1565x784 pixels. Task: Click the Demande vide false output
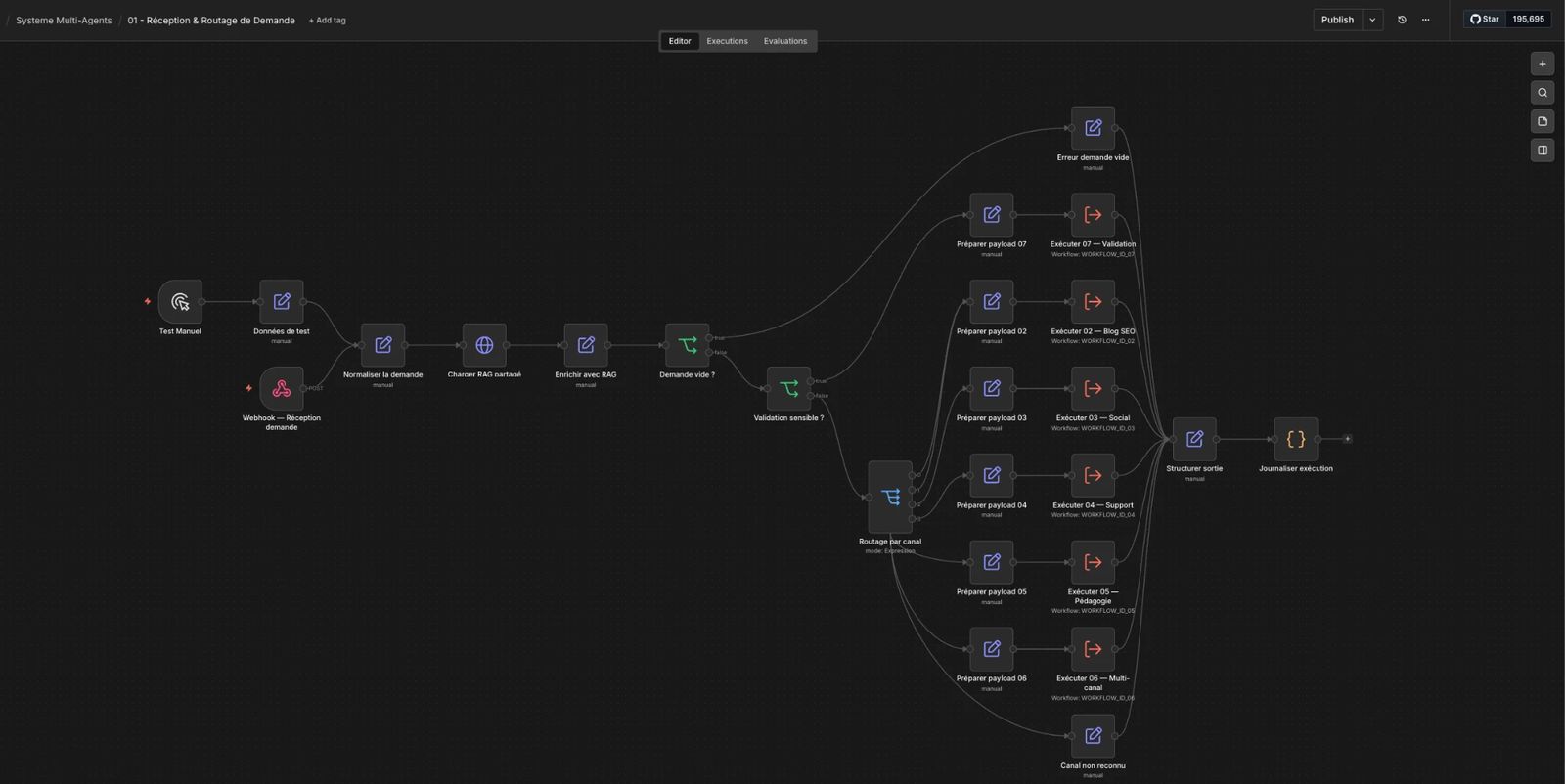coord(709,352)
